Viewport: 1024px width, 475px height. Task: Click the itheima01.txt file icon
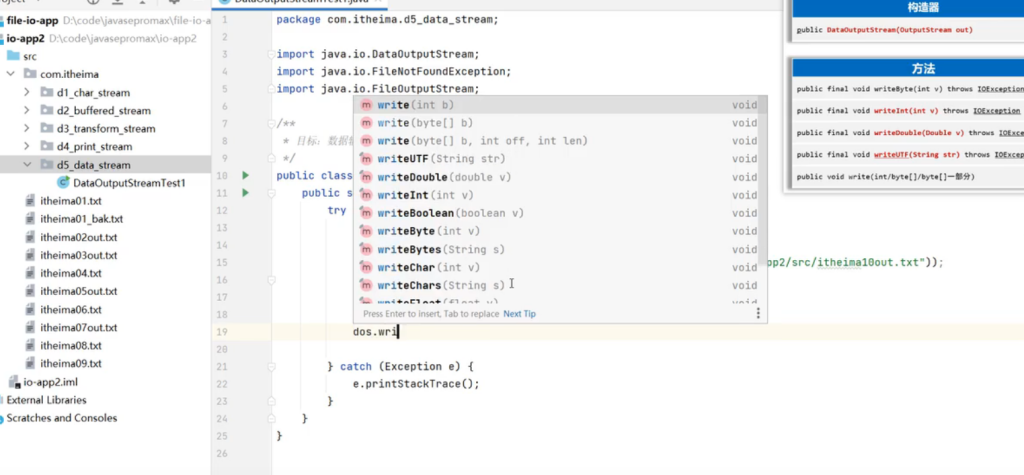30,201
